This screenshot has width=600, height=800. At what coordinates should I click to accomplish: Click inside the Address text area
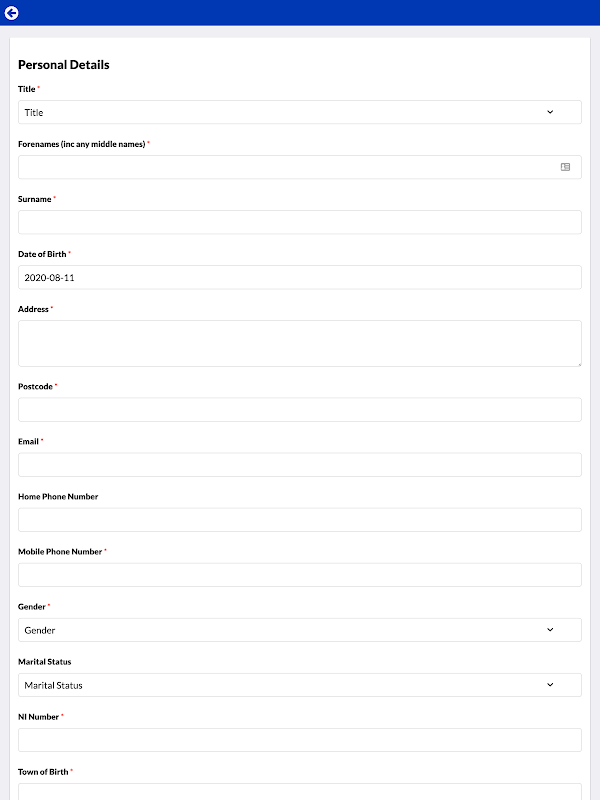(x=300, y=343)
